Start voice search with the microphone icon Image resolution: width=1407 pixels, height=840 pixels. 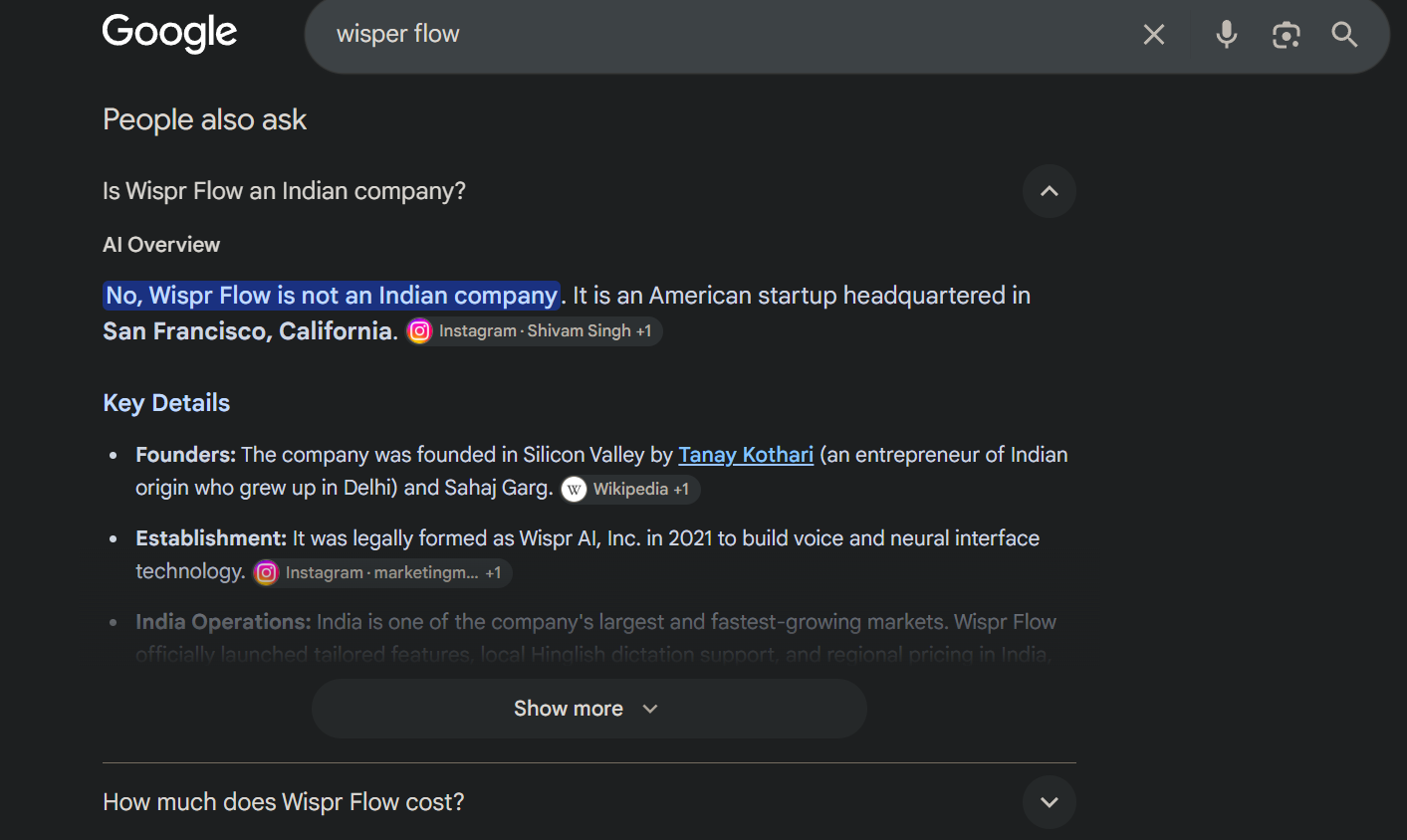(x=1227, y=35)
